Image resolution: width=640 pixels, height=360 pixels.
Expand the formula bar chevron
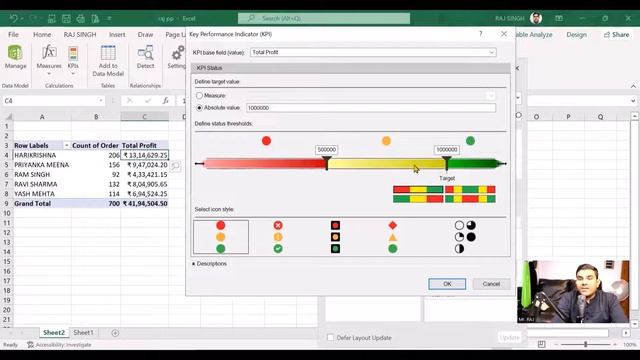tap(633, 100)
